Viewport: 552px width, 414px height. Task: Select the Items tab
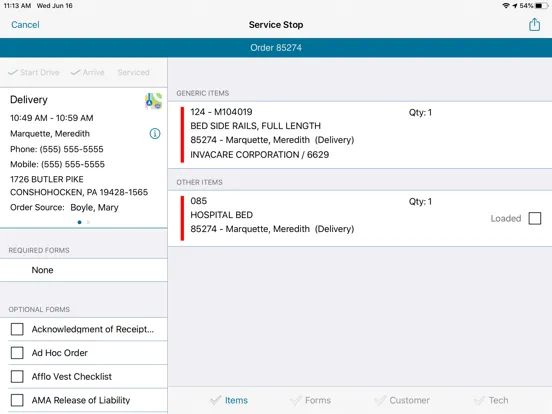click(229, 400)
